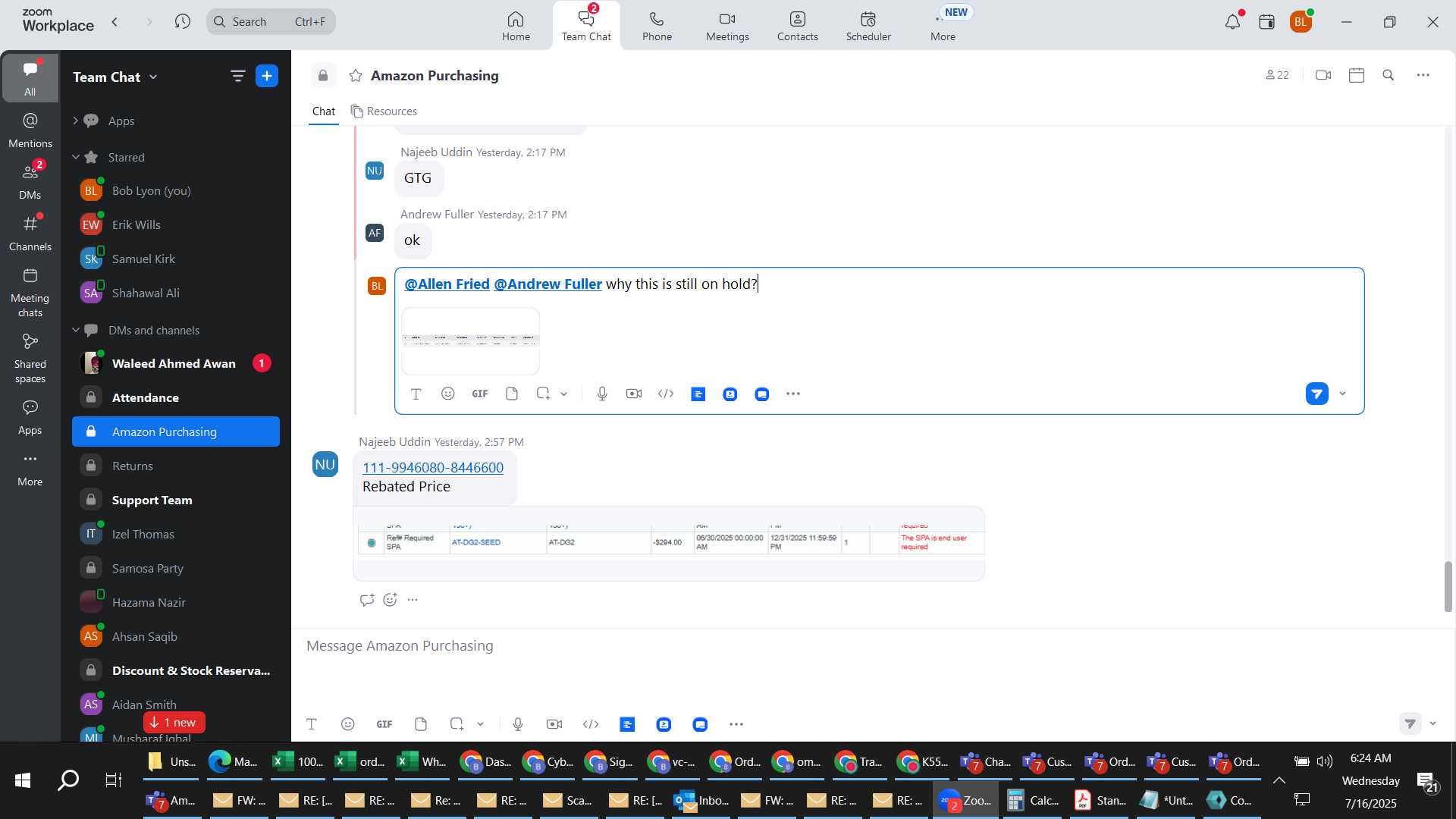Open the 22 members list
This screenshot has height=819, width=1456.
coord(1278,75)
